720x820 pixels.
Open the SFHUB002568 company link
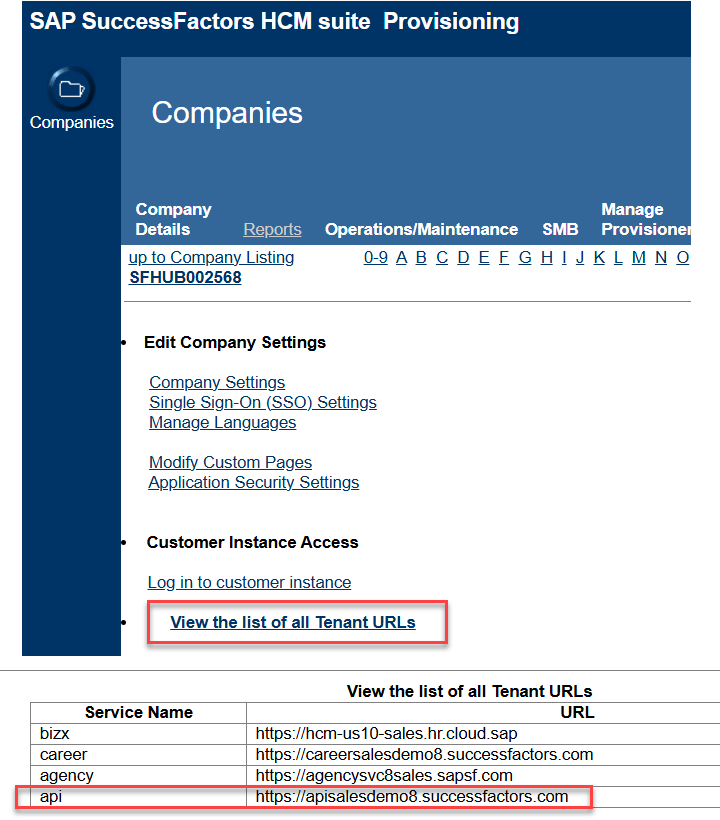[185, 277]
